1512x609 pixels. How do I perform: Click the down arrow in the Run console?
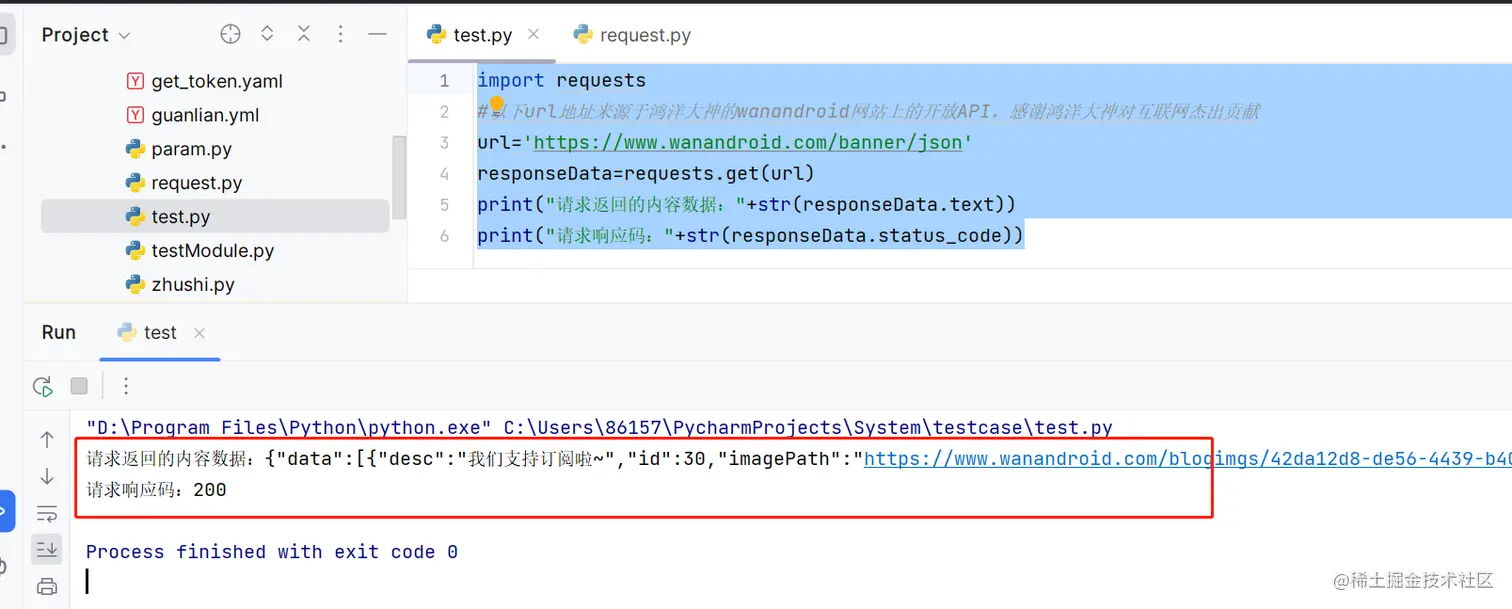coord(47,477)
